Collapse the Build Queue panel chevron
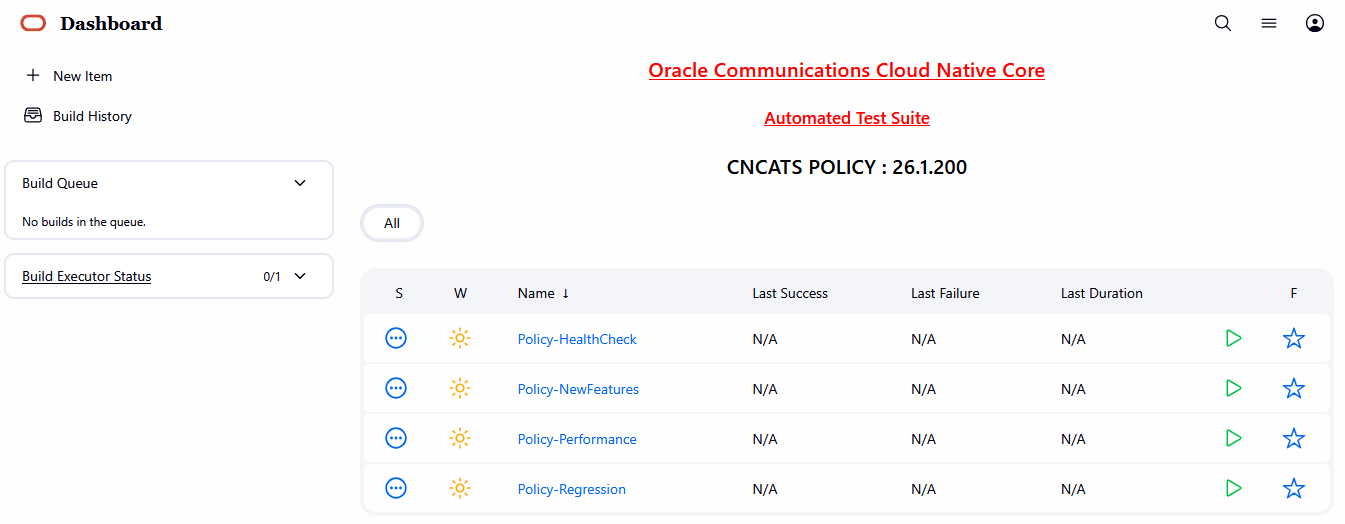Viewport: 1345px width, 524px height. click(300, 183)
